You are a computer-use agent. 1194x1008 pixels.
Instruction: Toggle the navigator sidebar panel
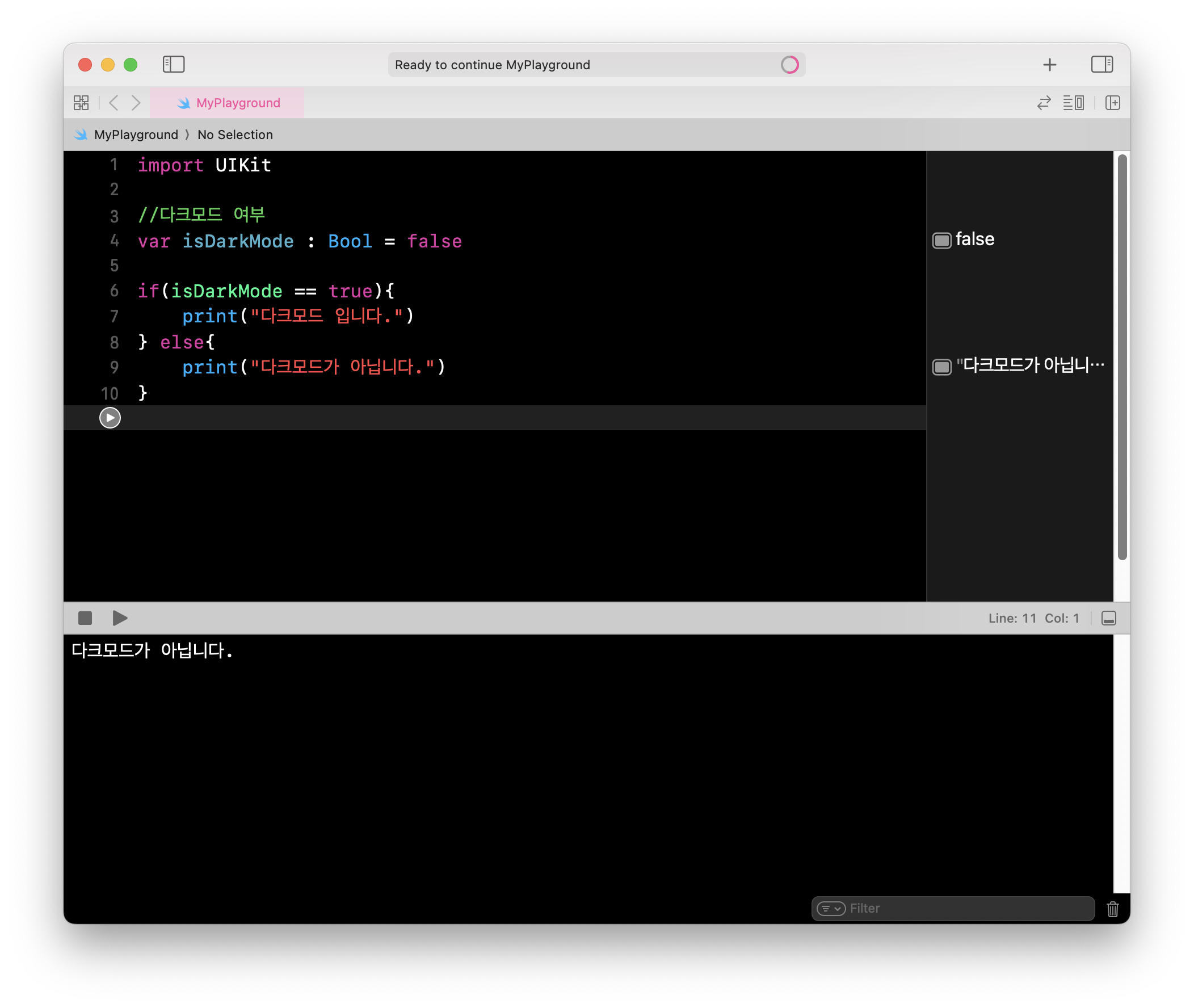click(173, 64)
